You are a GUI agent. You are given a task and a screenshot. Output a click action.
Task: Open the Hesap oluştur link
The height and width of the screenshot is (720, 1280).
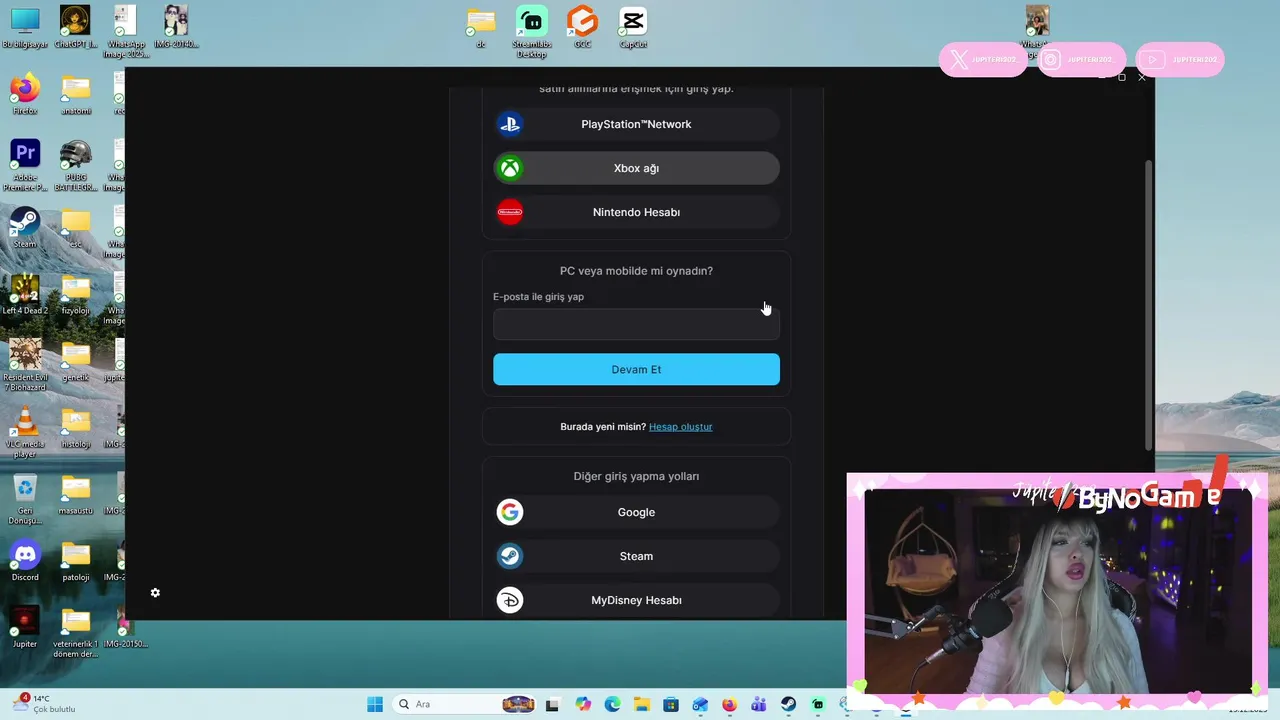[680, 426]
